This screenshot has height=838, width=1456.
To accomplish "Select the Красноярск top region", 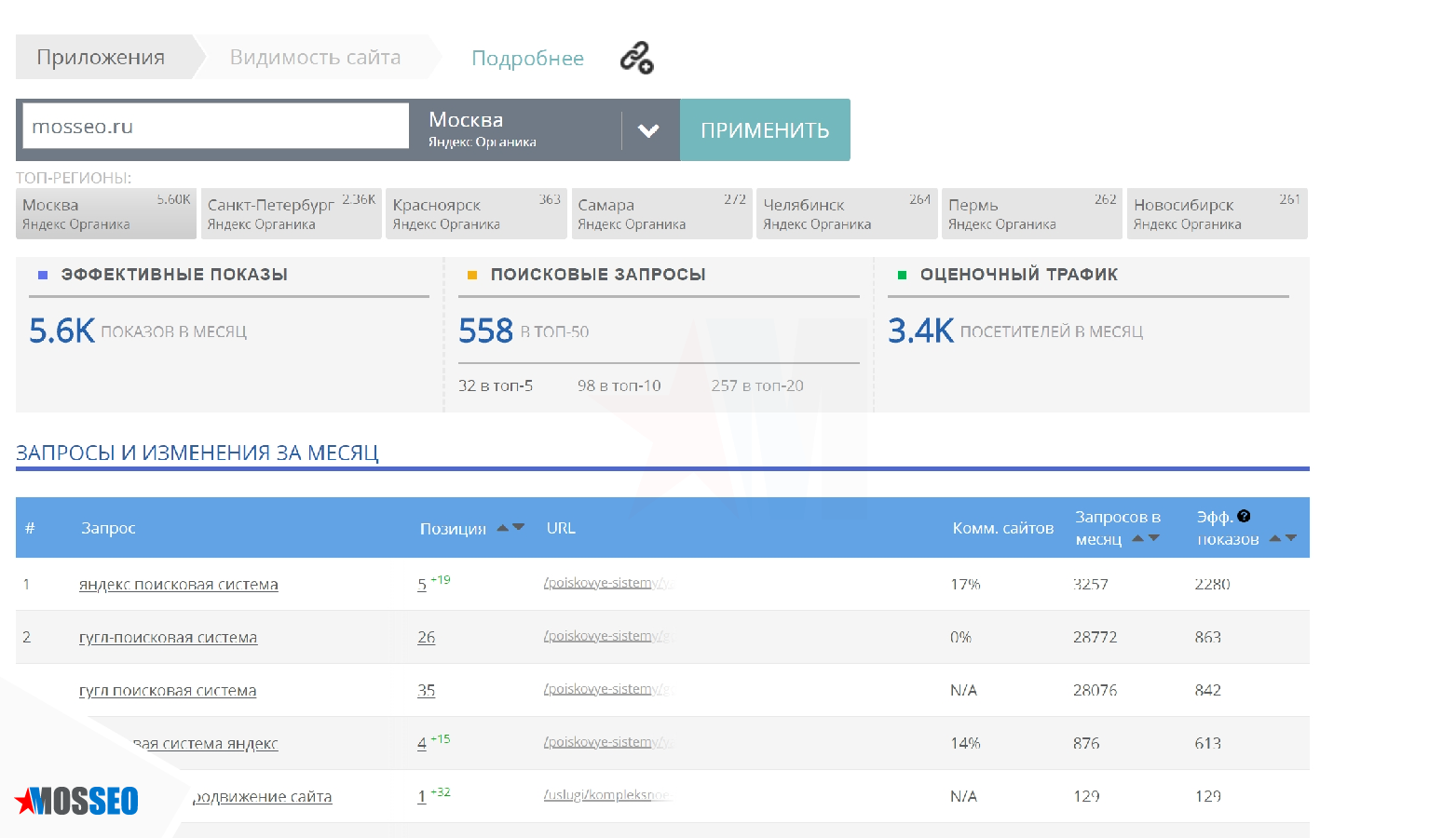I will pos(475,213).
